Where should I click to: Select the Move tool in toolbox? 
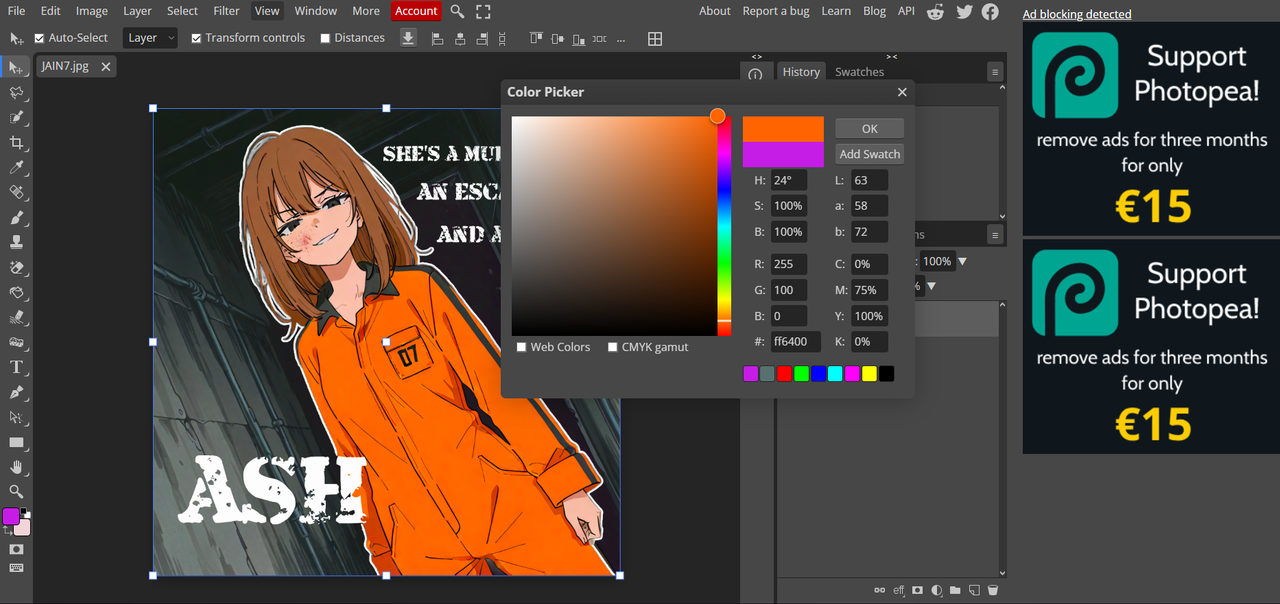point(16,67)
